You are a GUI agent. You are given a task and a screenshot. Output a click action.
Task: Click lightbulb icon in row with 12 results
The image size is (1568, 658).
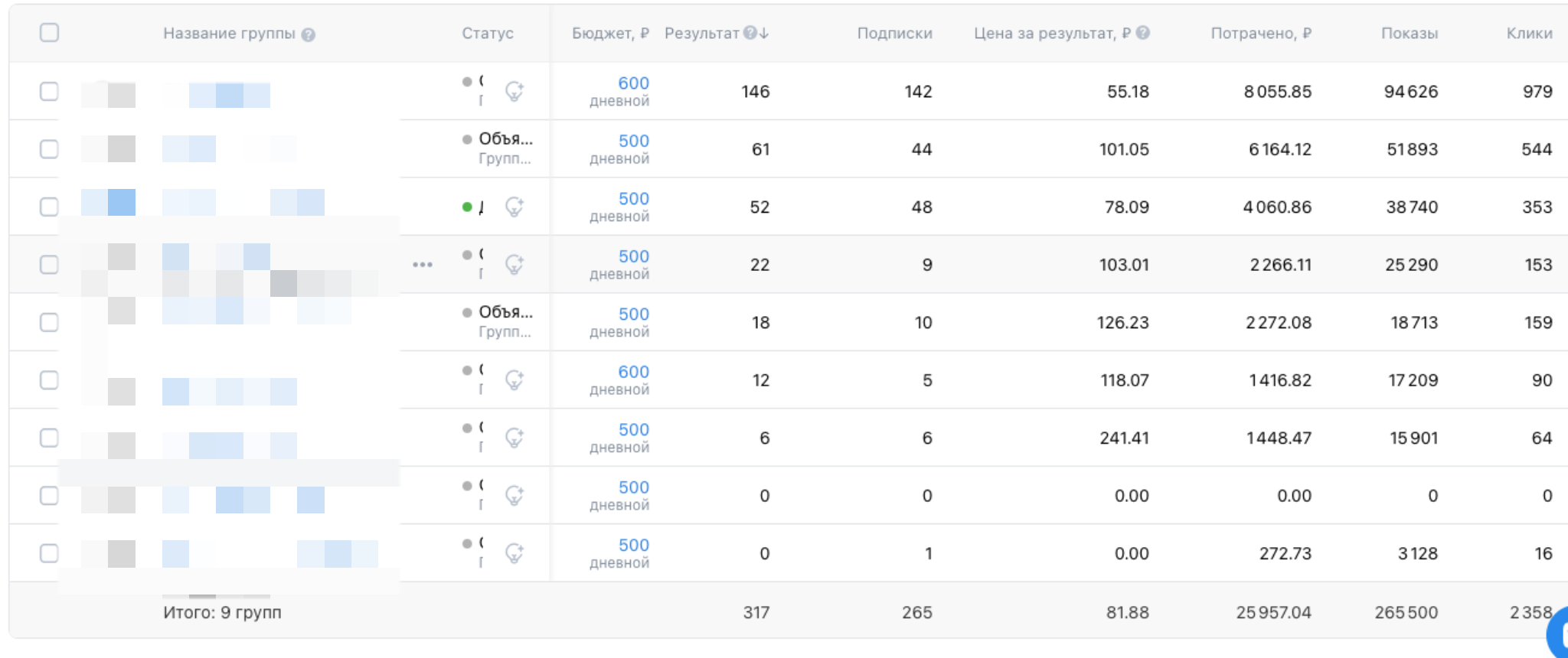514,380
